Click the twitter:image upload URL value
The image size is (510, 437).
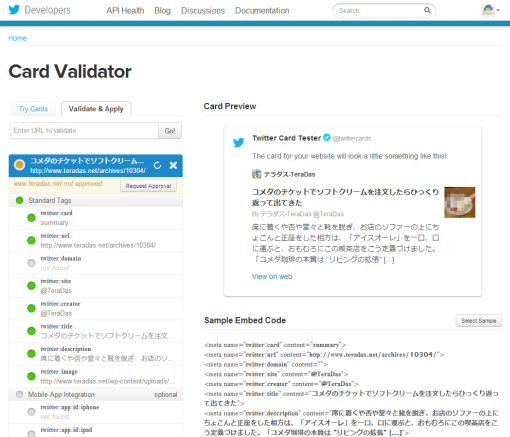tap(108, 381)
